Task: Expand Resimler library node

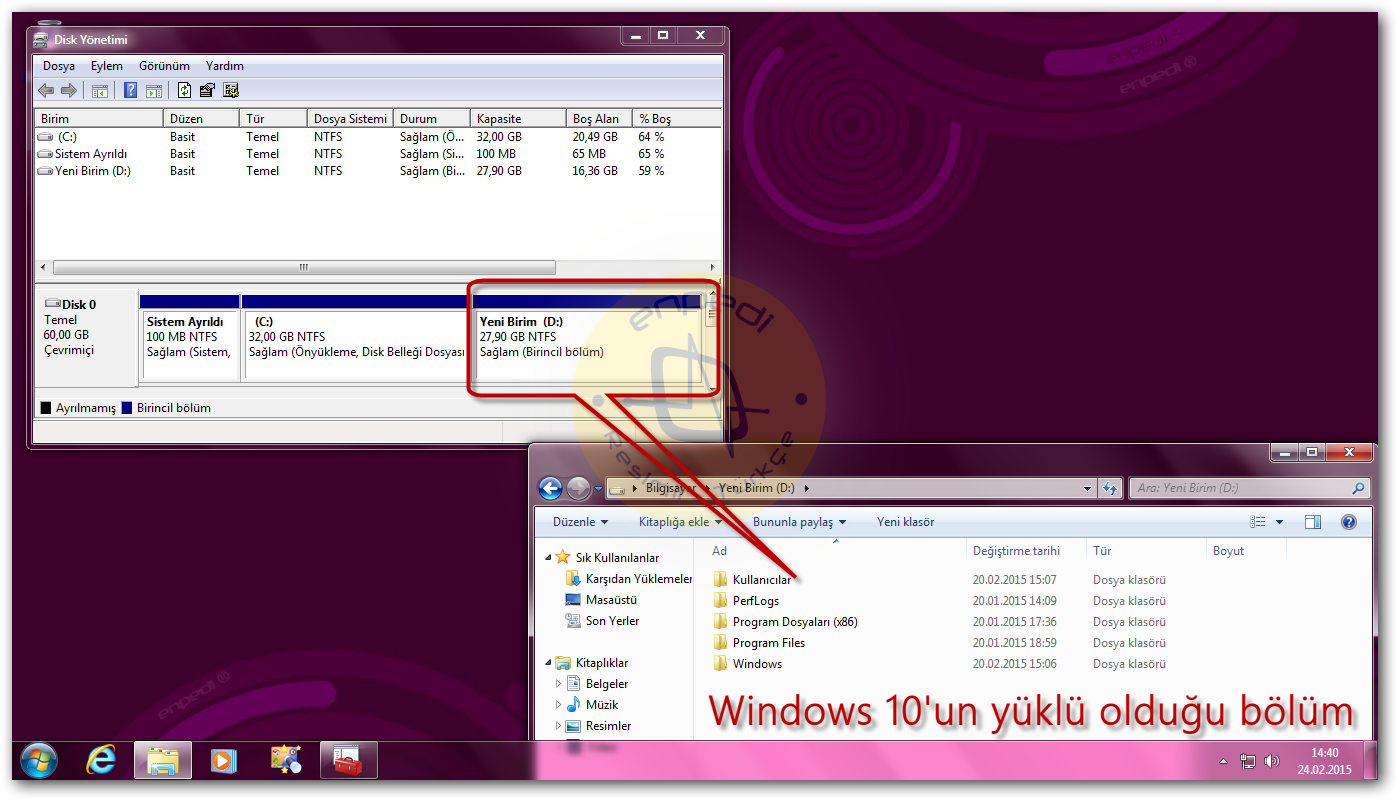Action: click(559, 726)
